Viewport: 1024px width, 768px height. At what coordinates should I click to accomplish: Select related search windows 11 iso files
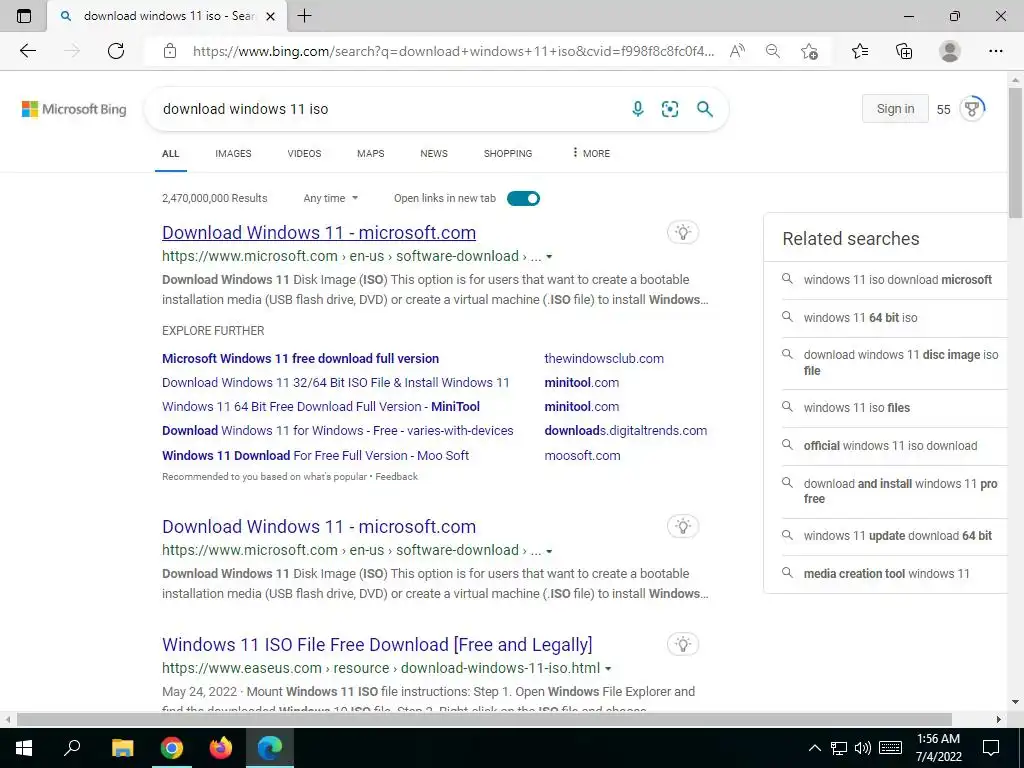point(856,408)
